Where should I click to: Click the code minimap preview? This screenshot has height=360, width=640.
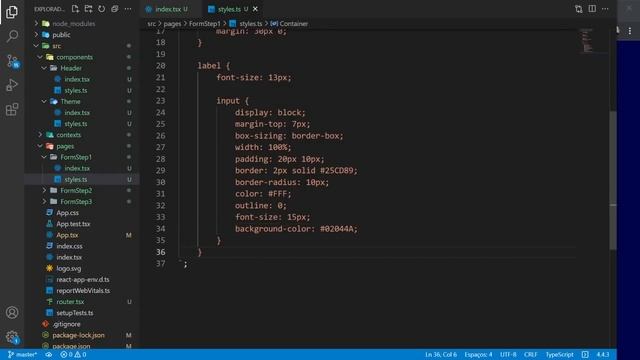point(587,40)
